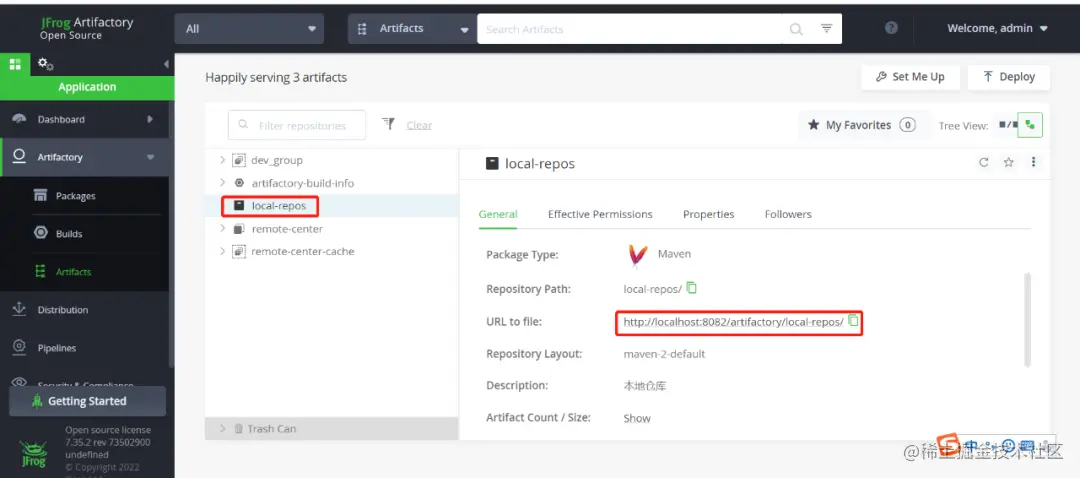Image resolution: width=1080 pixels, height=478 pixels.
Task: Open the All repositories scope dropdown
Action: pyautogui.click(x=249, y=29)
